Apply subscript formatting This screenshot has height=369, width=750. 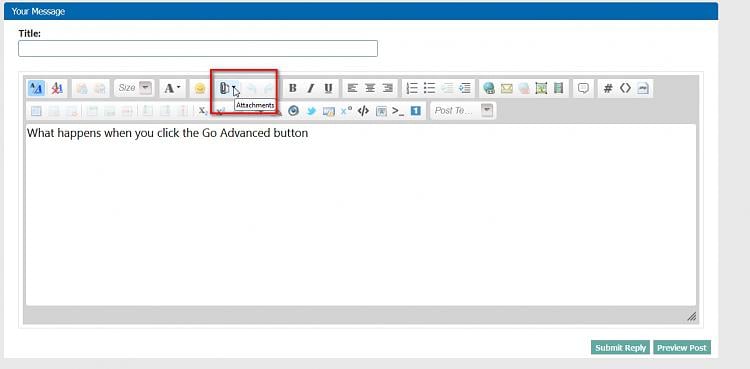pos(203,111)
